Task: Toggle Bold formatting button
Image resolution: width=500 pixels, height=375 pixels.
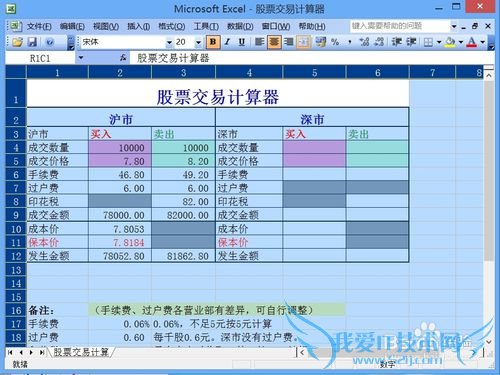Action: 213,42
